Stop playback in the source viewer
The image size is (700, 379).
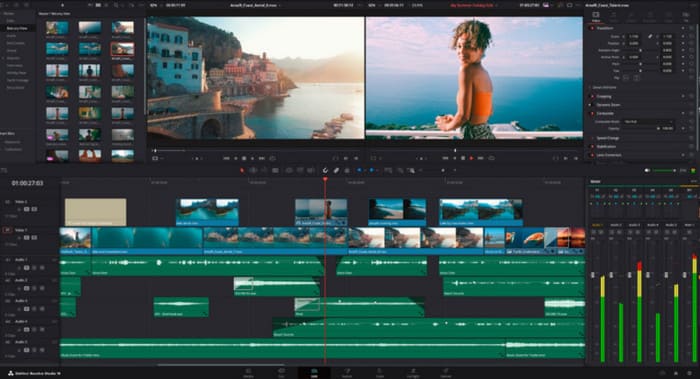point(244,158)
